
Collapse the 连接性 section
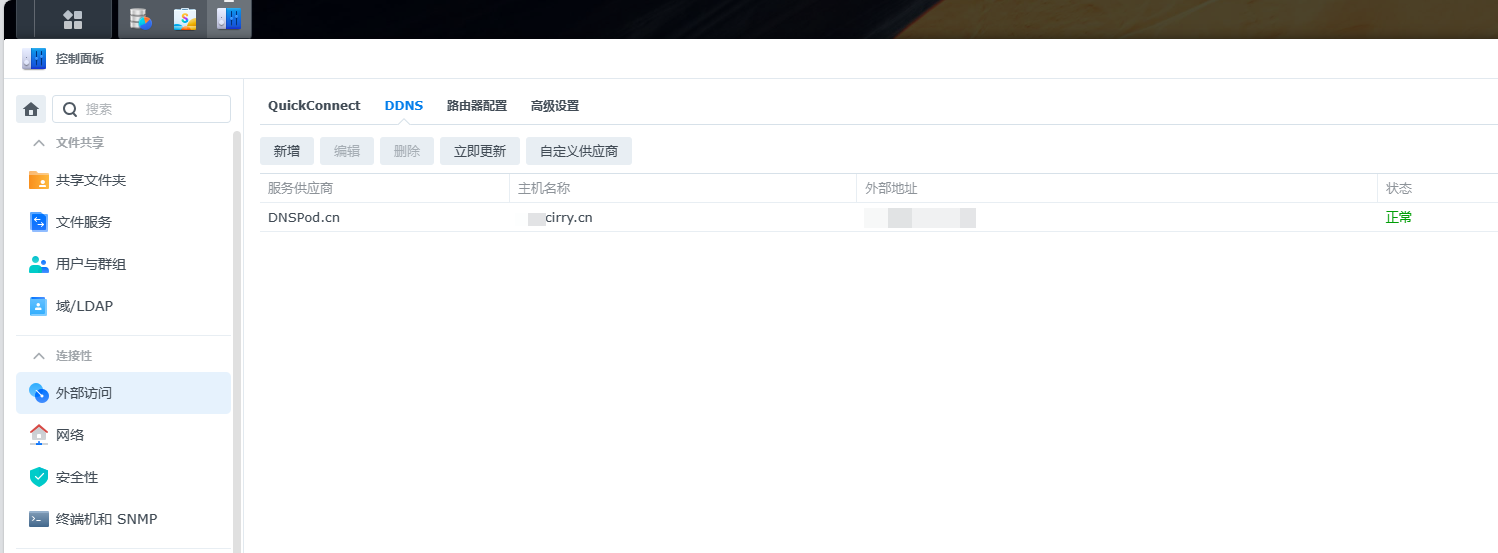click(x=39, y=356)
